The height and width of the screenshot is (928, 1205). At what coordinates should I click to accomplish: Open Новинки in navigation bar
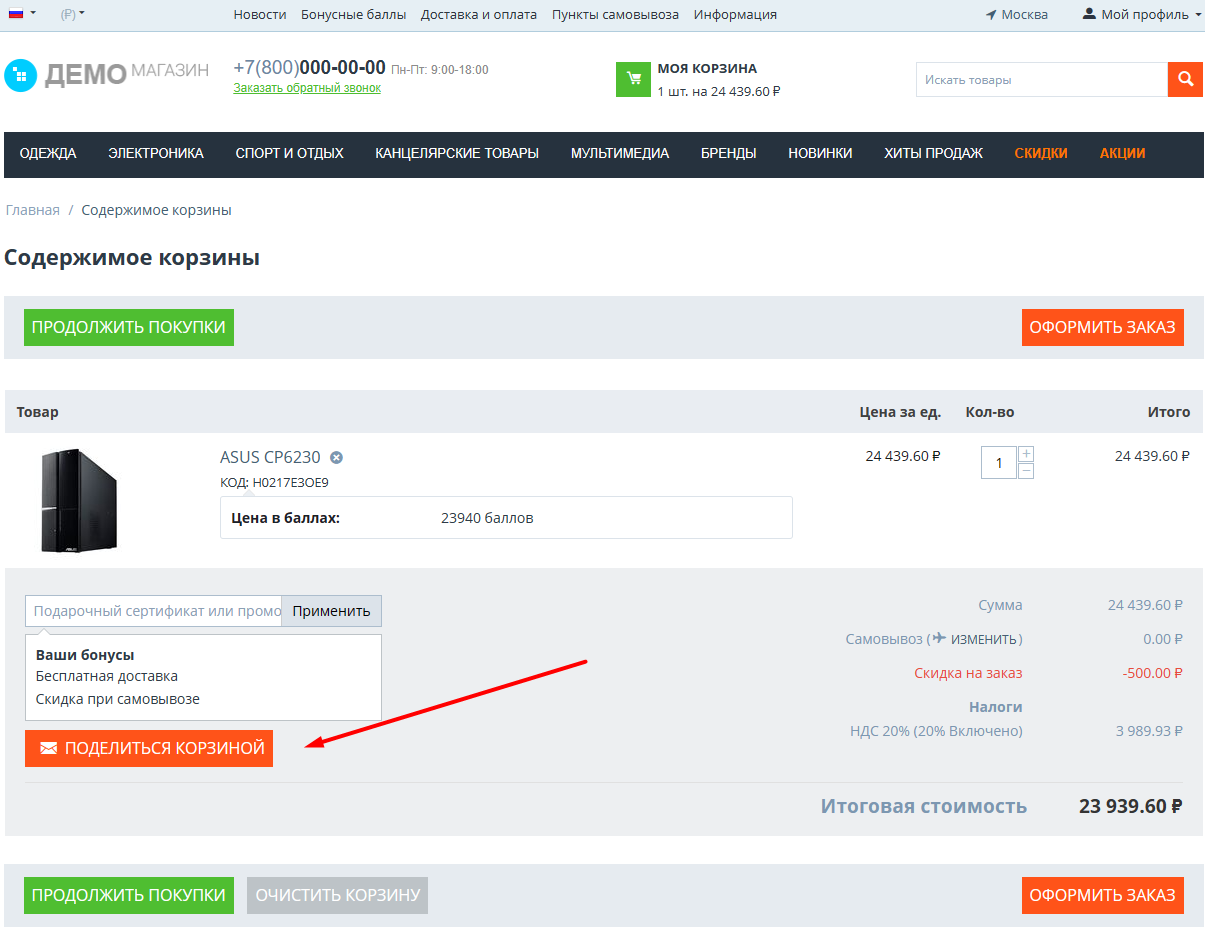[x=820, y=153]
